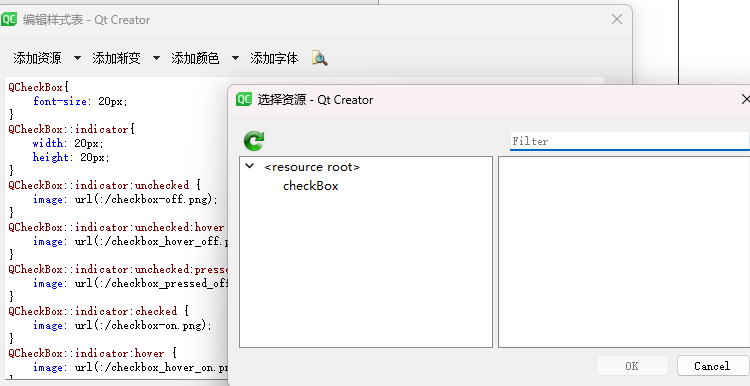Click the 添加渐变 button
Viewport: 750px width, 386px height.
[116, 58]
